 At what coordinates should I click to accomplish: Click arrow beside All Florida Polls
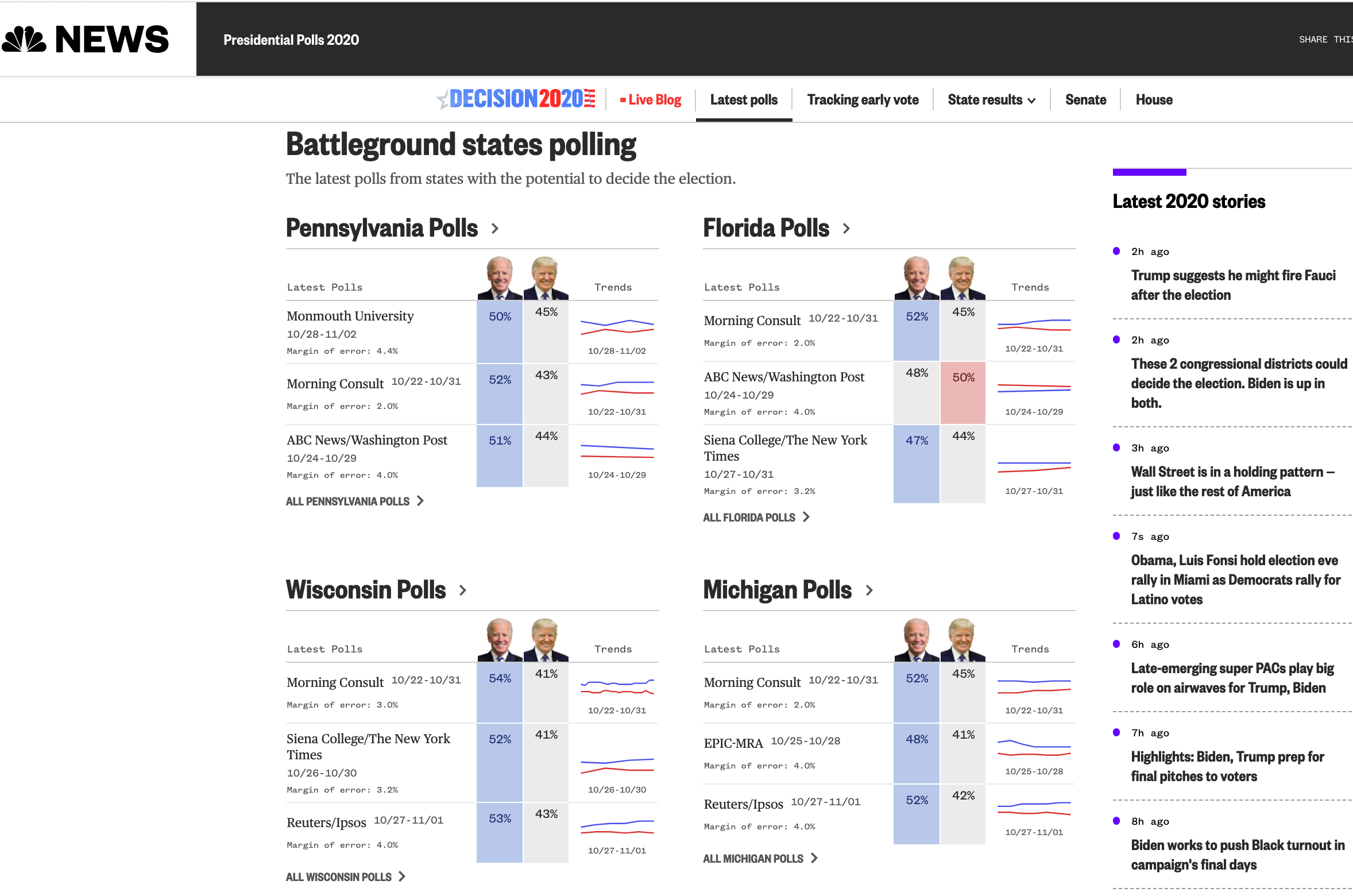tap(806, 517)
